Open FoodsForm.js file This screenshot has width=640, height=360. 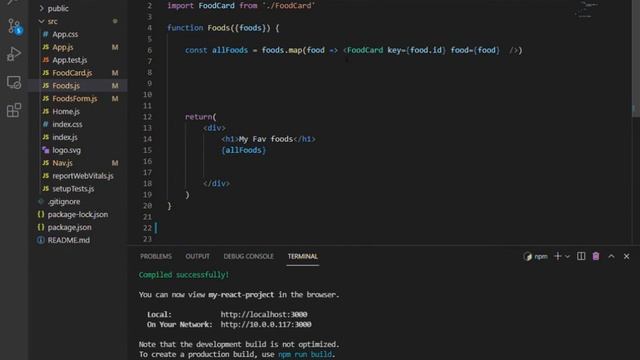74,99
